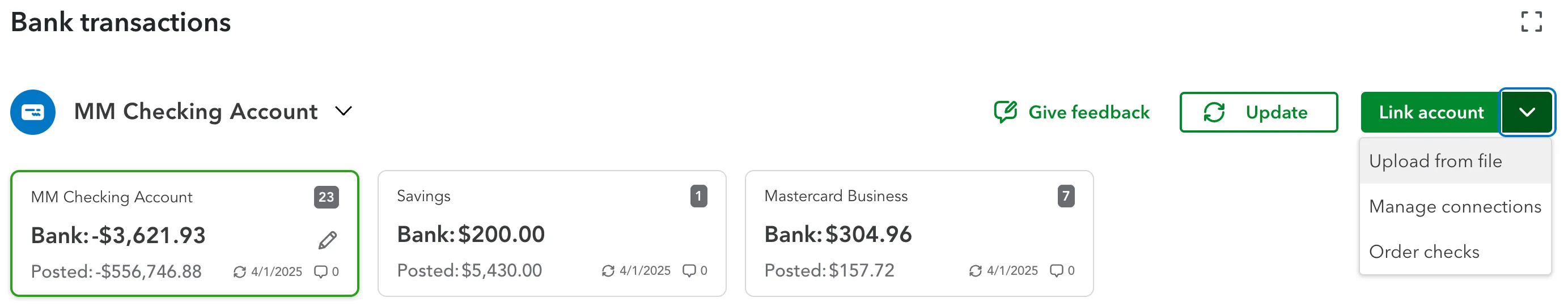Click the Link account button
1568x306 pixels.
tap(1430, 112)
